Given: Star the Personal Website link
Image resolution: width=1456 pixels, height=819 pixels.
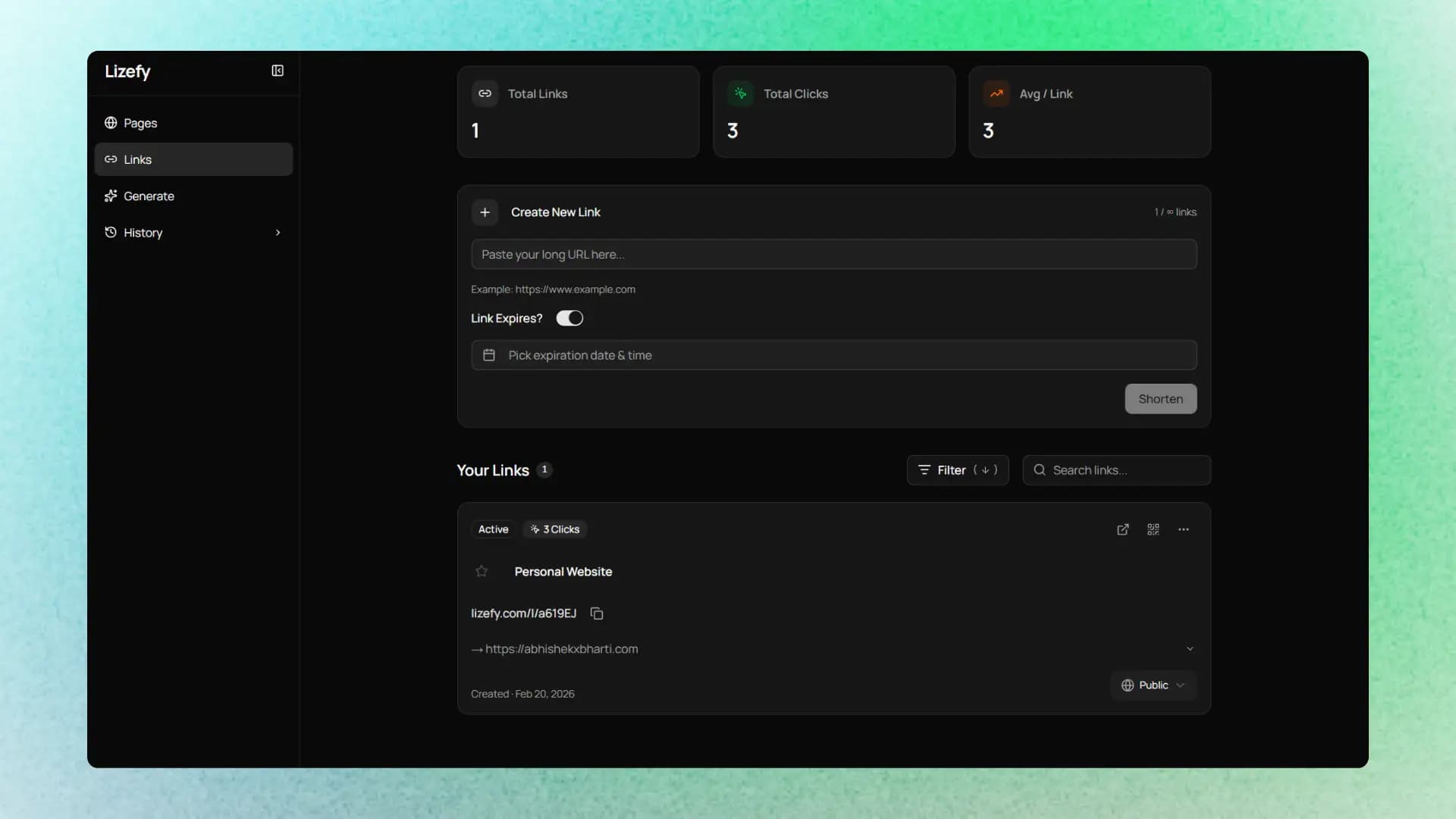Looking at the screenshot, I should click(x=482, y=572).
